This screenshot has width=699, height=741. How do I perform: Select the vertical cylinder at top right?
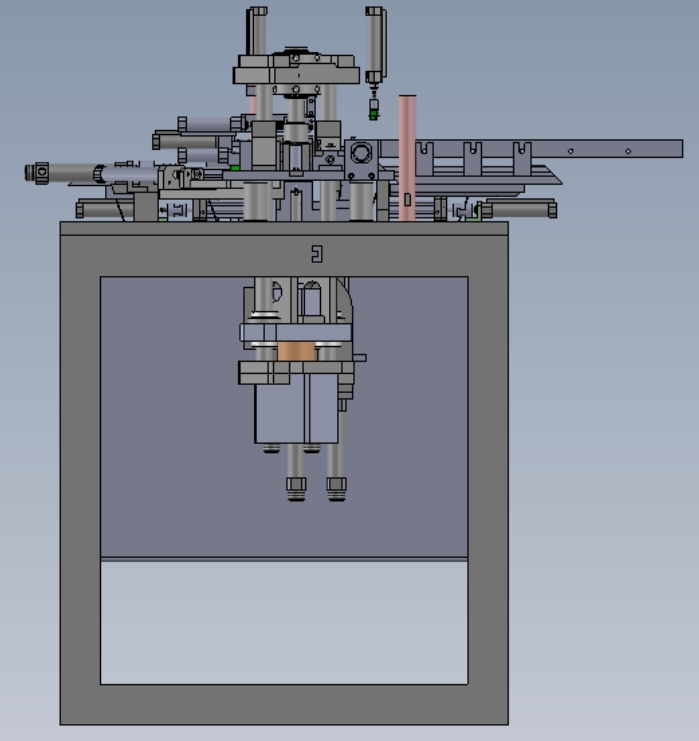(376, 45)
